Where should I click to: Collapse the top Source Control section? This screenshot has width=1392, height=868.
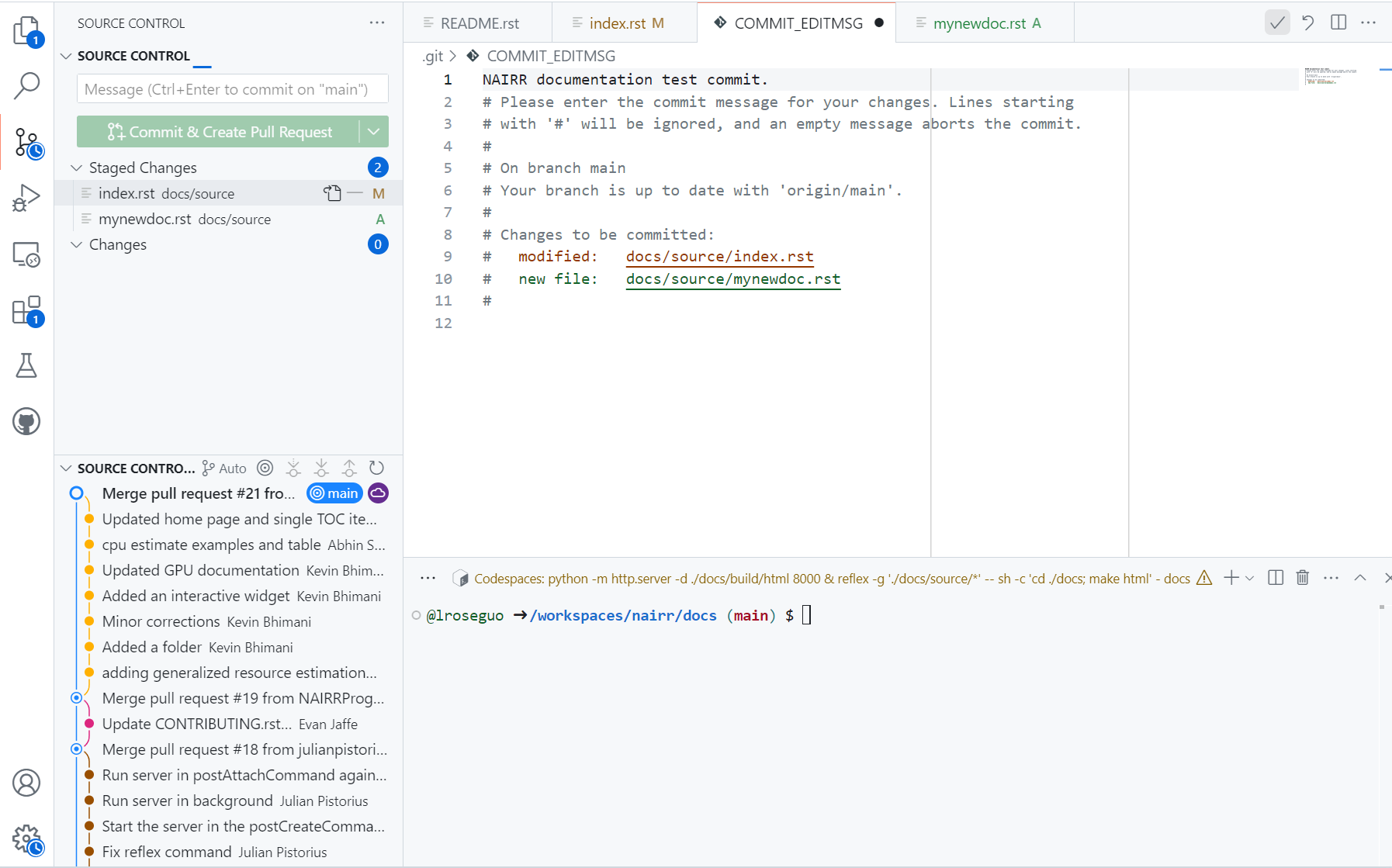pos(66,56)
